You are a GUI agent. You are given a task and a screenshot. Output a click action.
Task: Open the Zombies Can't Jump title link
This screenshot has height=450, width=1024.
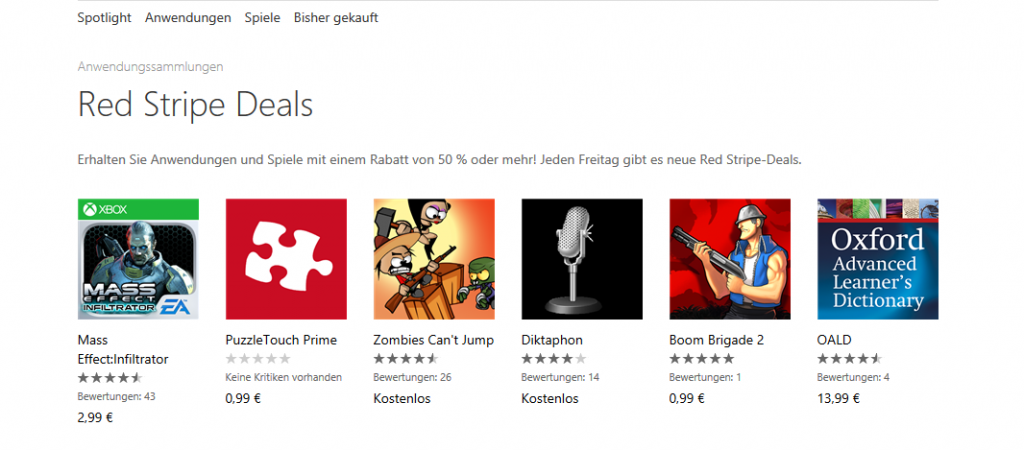(434, 340)
